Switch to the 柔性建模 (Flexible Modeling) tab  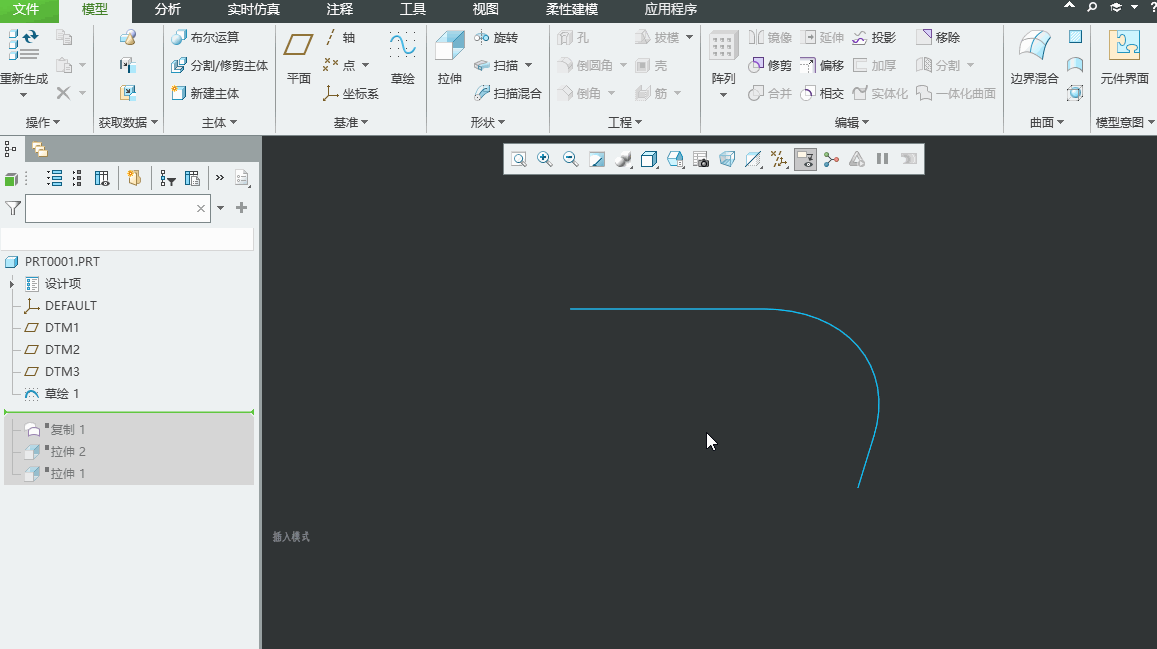click(x=572, y=10)
